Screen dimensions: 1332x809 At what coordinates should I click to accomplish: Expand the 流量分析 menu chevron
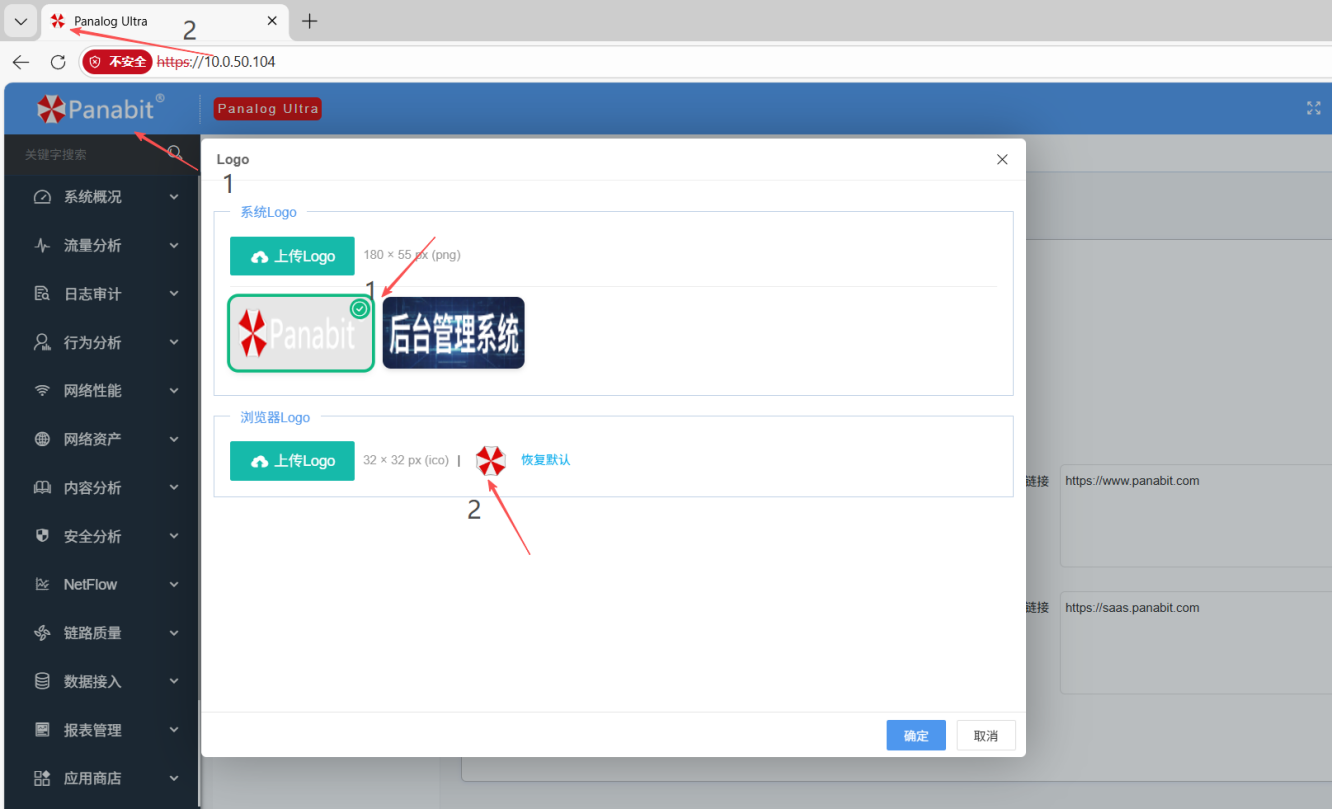174,245
